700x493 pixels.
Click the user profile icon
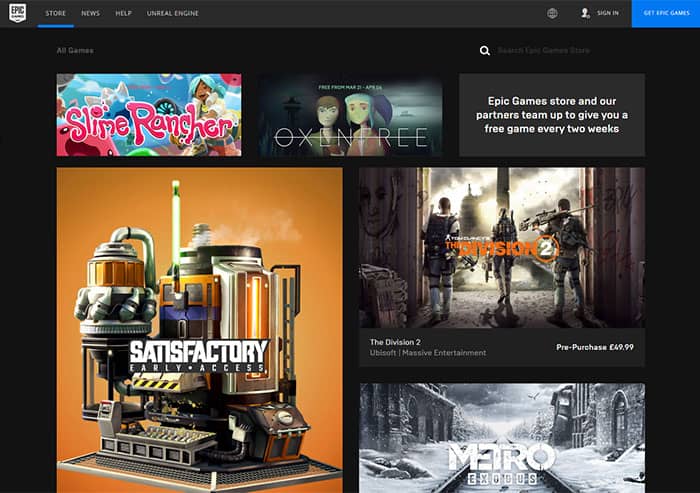[585, 13]
